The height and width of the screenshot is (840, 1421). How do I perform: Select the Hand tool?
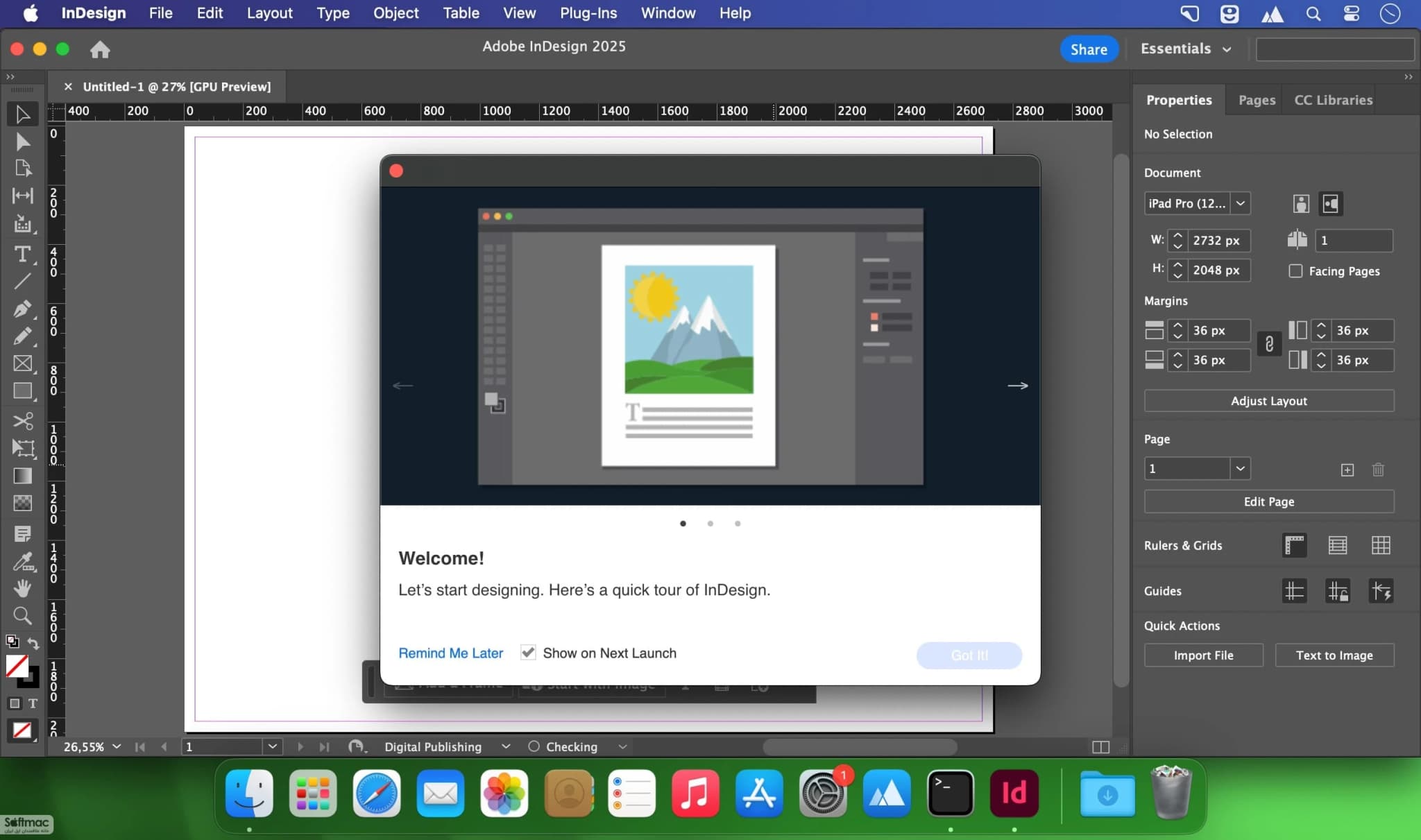[x=22, y=588]
